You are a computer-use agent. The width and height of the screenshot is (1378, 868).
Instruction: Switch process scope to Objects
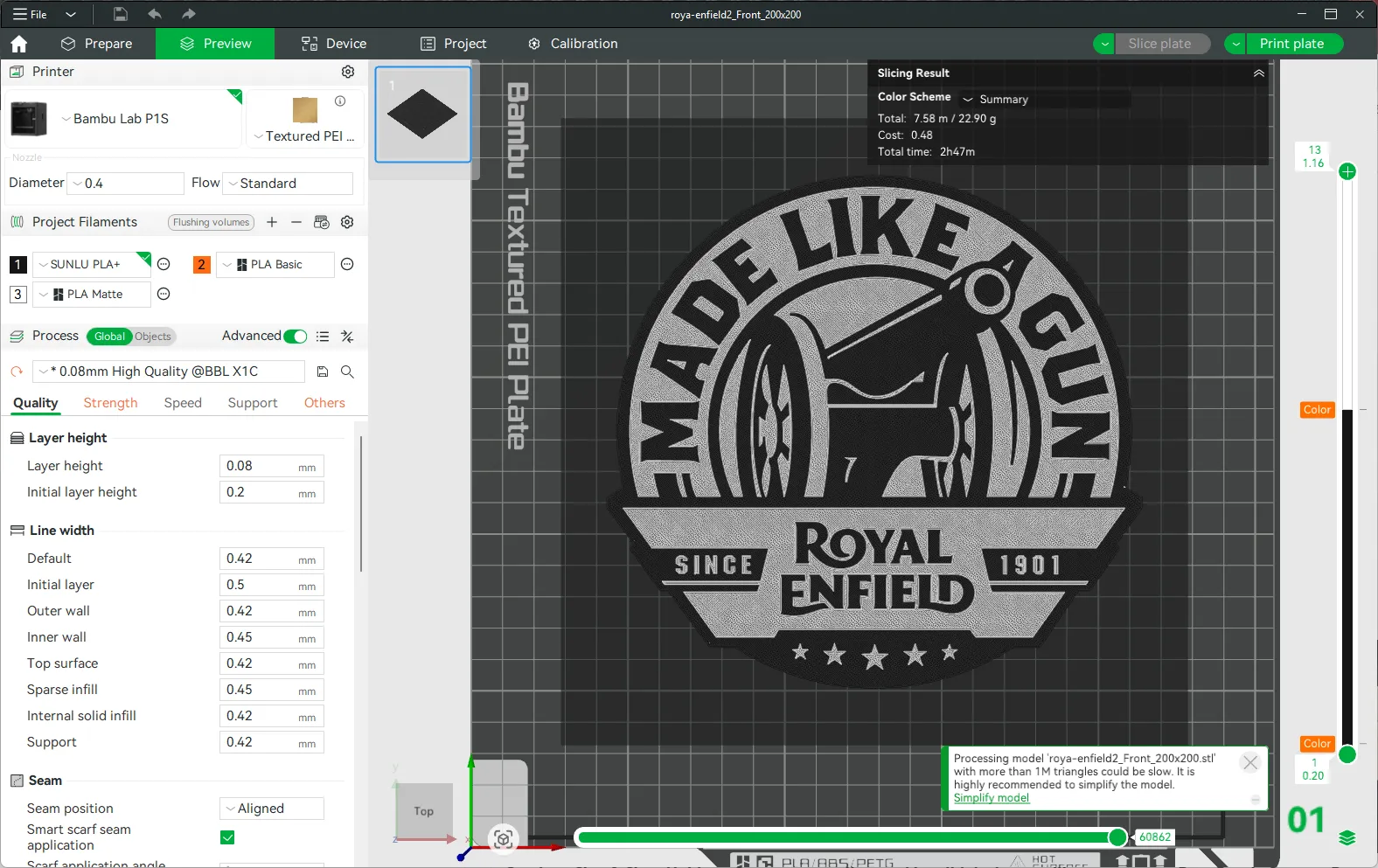tap(153, 337)
